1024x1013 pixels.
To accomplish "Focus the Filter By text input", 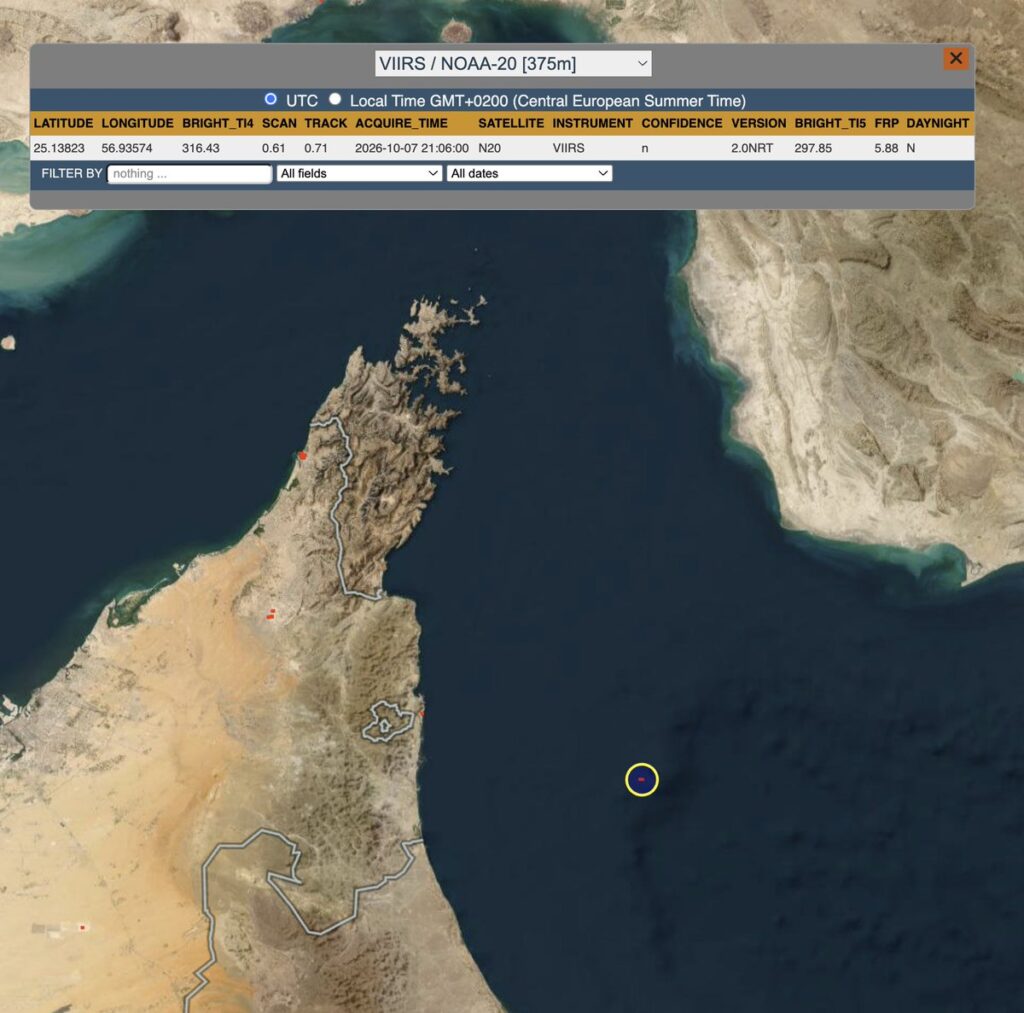I will pyautogui.click(x=189, y=174).
